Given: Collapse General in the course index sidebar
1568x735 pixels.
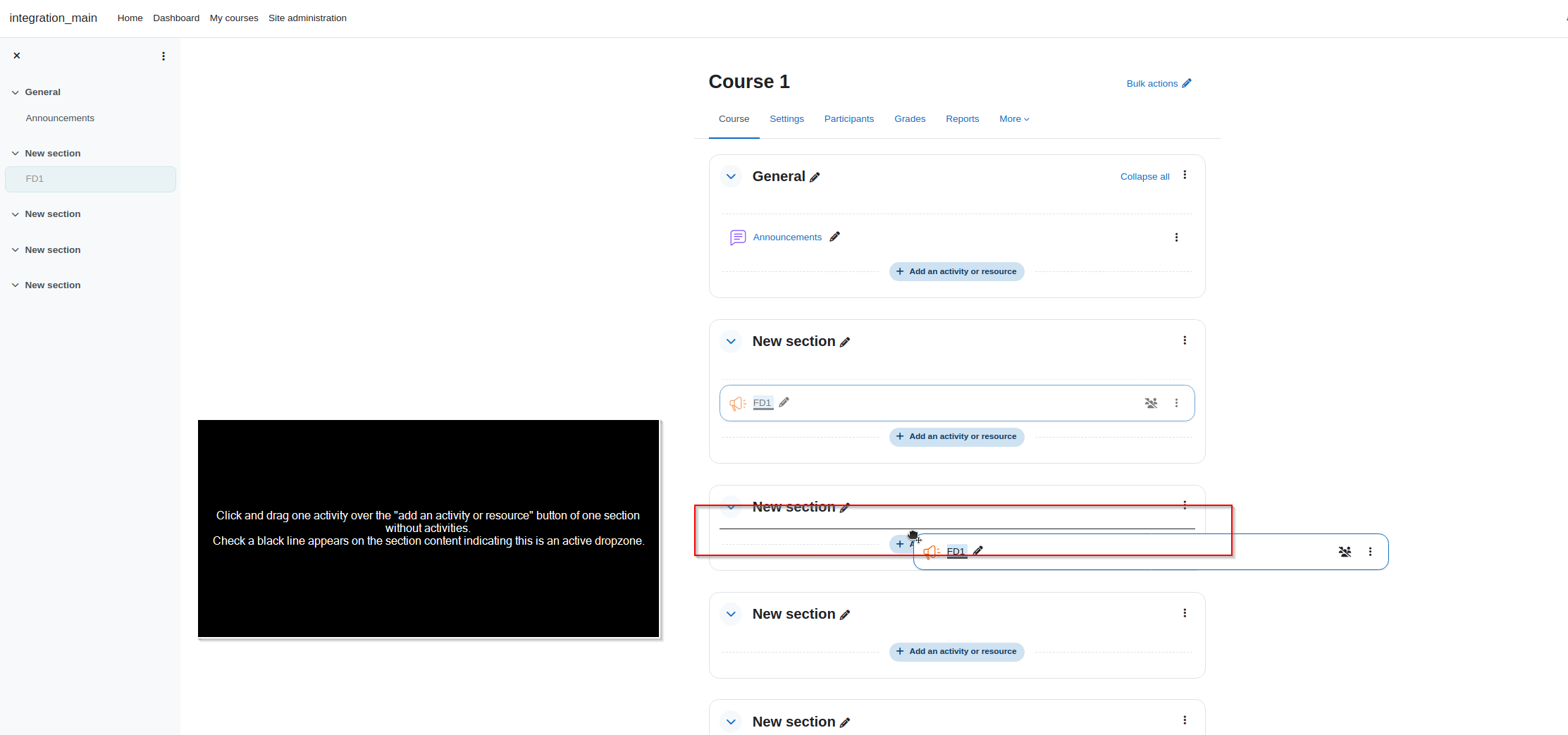Looking at the screenshot, I should 15,92.
